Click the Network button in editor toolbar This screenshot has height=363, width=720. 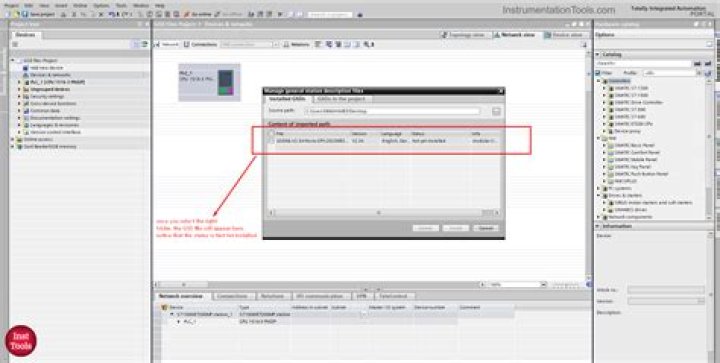coord(167,45)
